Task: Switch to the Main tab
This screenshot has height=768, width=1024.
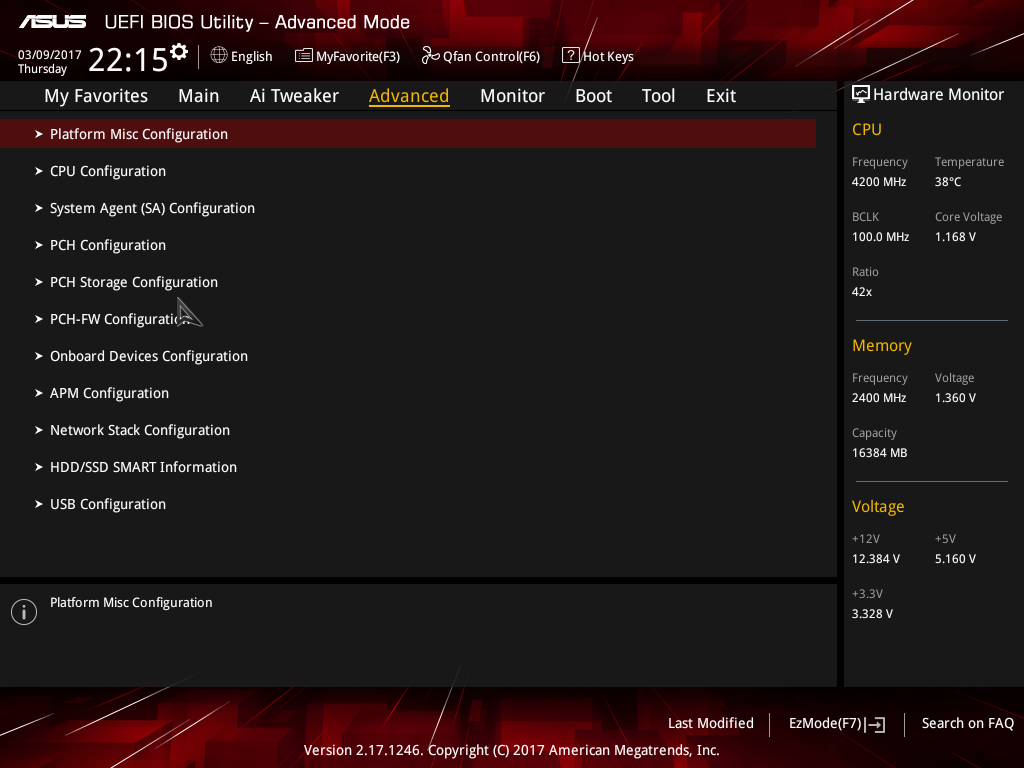Action: point(199,96)
